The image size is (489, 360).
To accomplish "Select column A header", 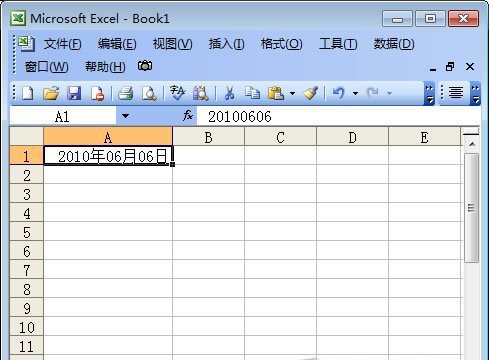I will point(108,137).
